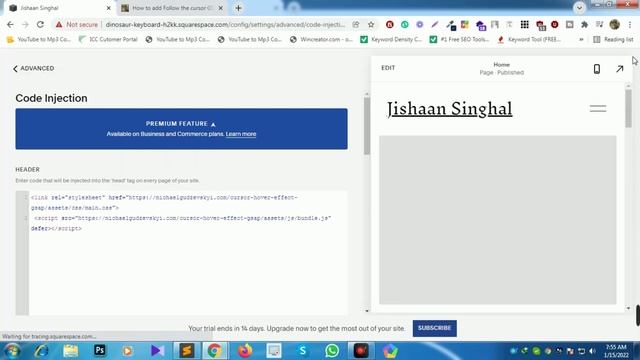
Task: Focus the squarespace URL address bar
Action: pos(225,24)
